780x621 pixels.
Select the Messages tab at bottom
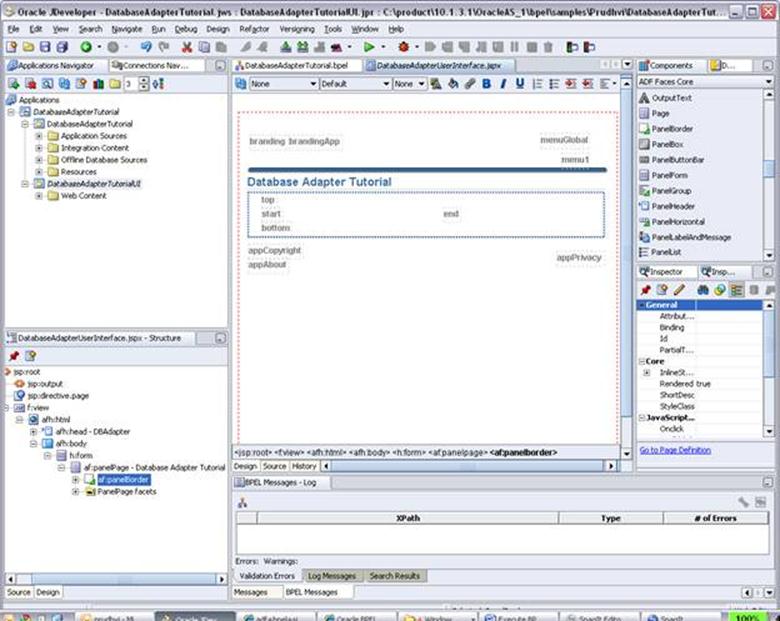[251, 592]
